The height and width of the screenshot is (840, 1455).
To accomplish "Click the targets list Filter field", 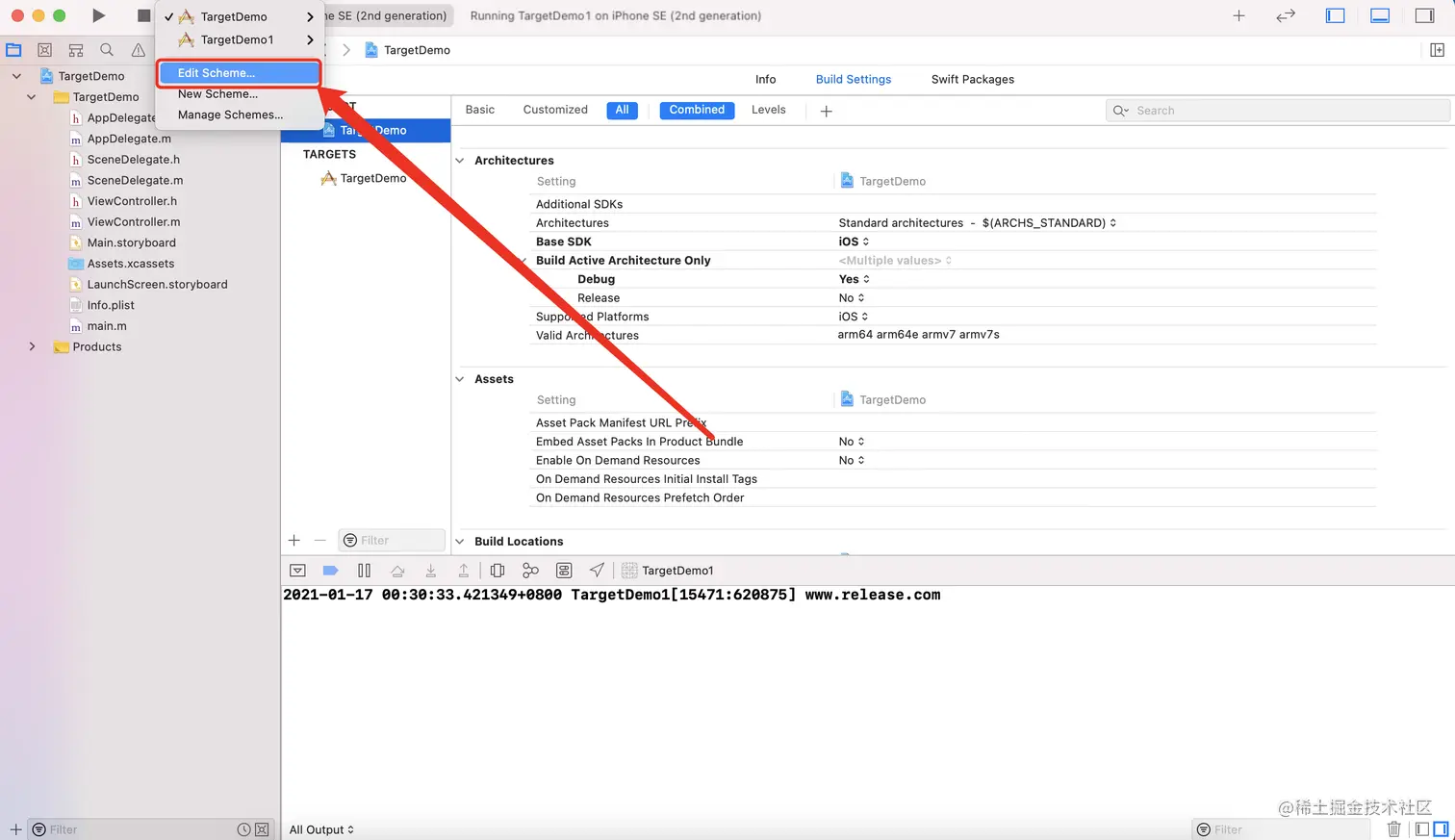I will tap(392, 541).
